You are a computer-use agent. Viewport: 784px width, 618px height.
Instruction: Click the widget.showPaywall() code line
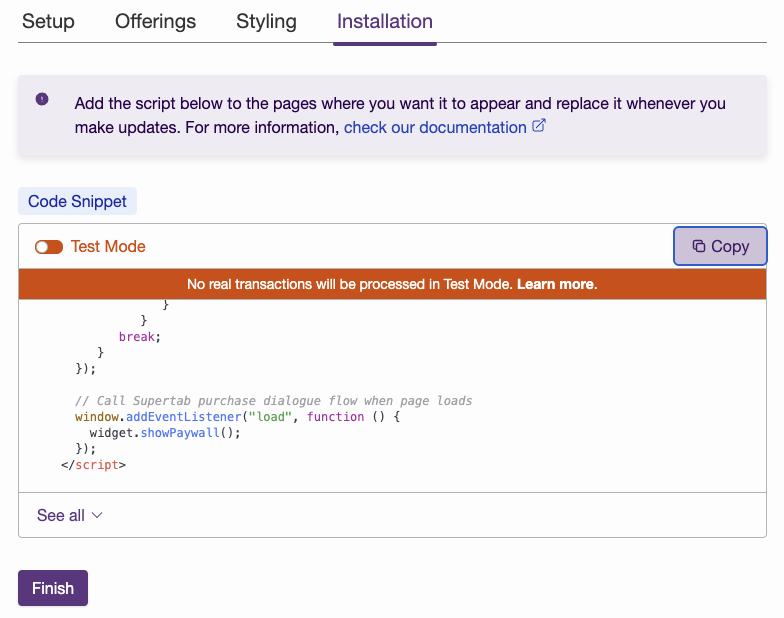click(x=165, y=433)
